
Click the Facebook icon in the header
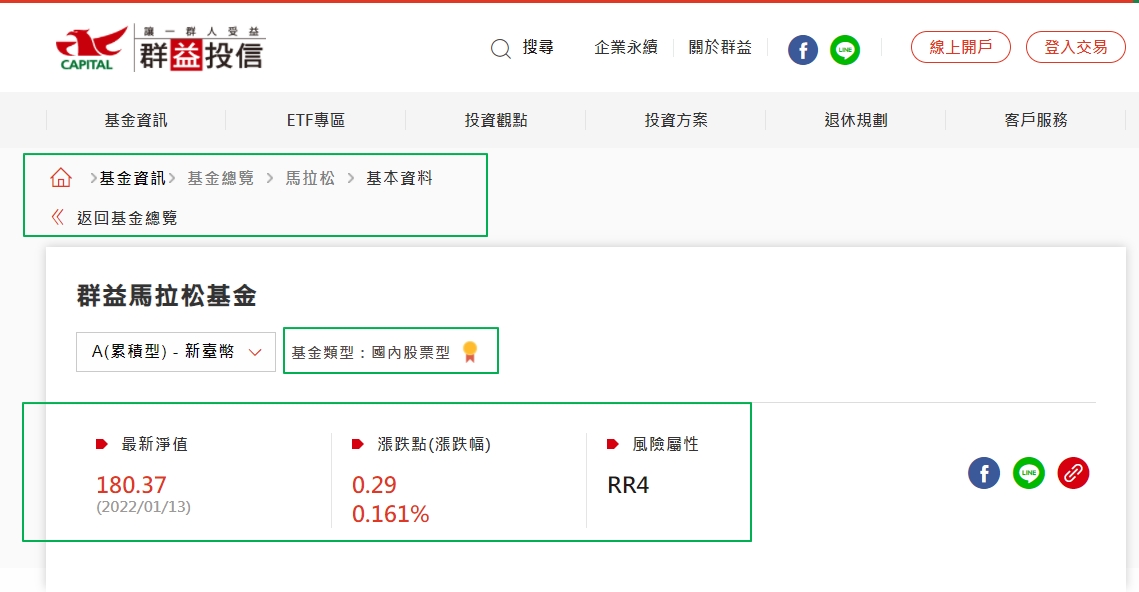[802, 48]
